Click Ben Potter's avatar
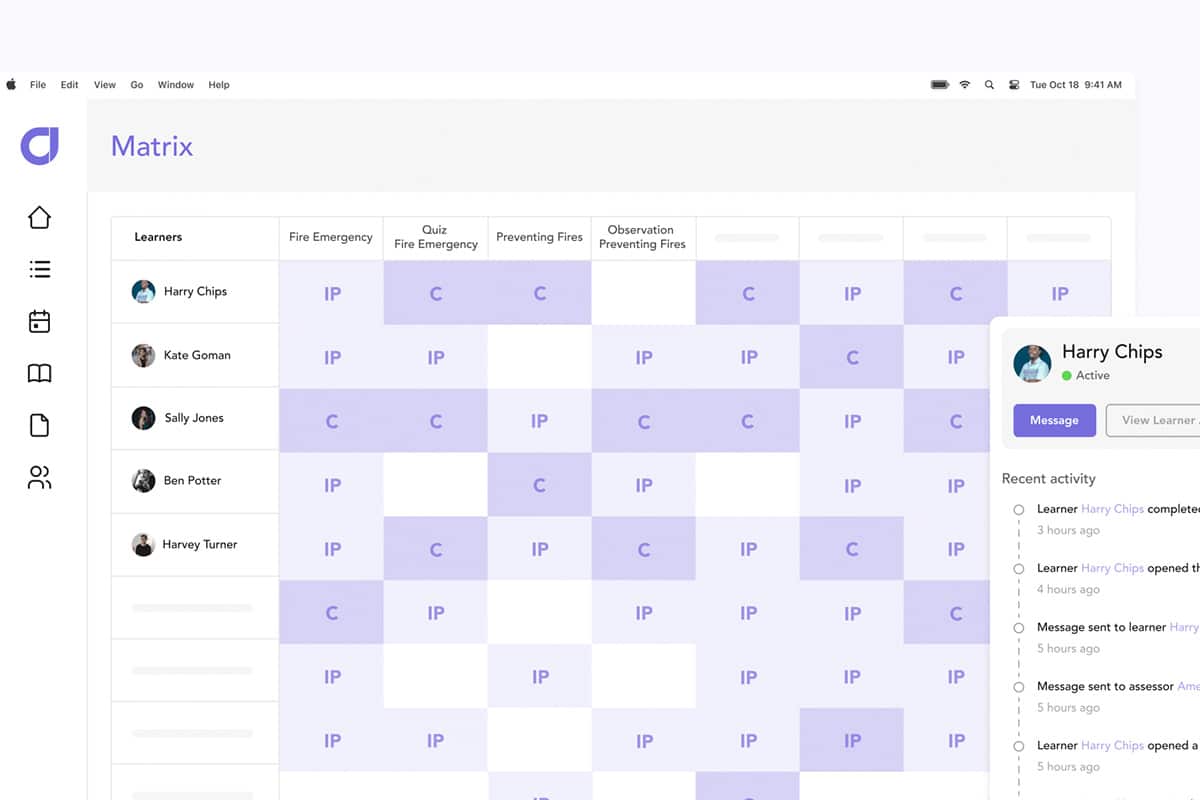Screen dimensions: 1200x800 pos(143,481)
